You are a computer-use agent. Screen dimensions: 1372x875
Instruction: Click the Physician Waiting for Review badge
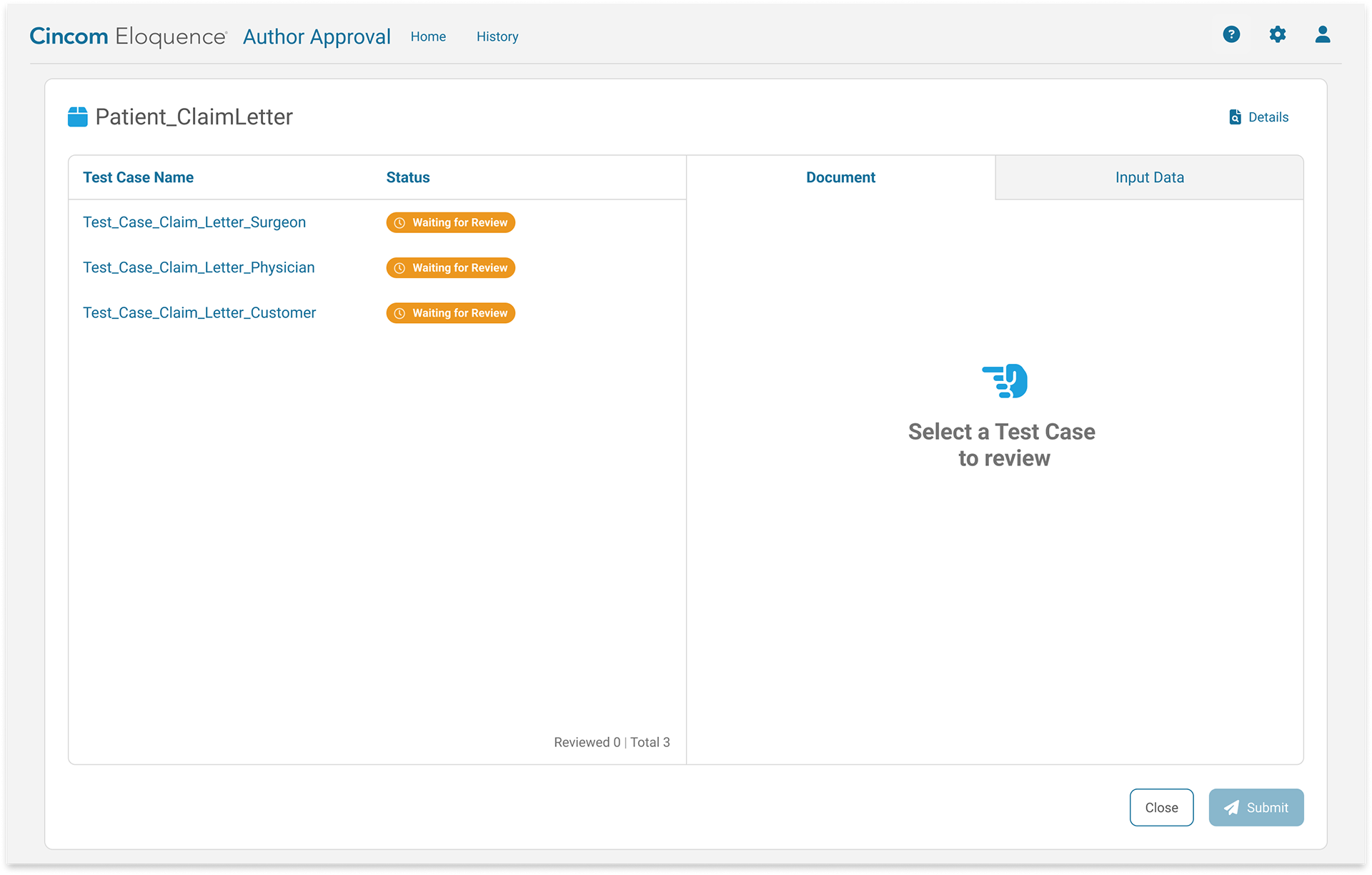[451, 268]
